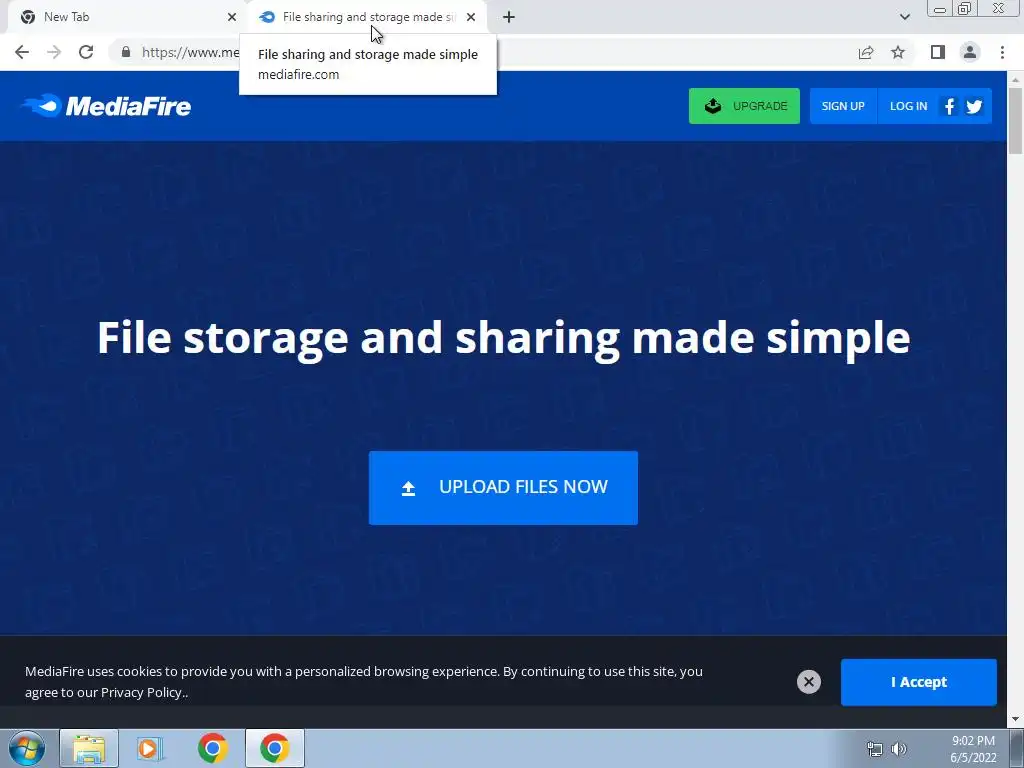Open a new browser tab
Viewport: 1024px width, 768px height.
[509, 17]
